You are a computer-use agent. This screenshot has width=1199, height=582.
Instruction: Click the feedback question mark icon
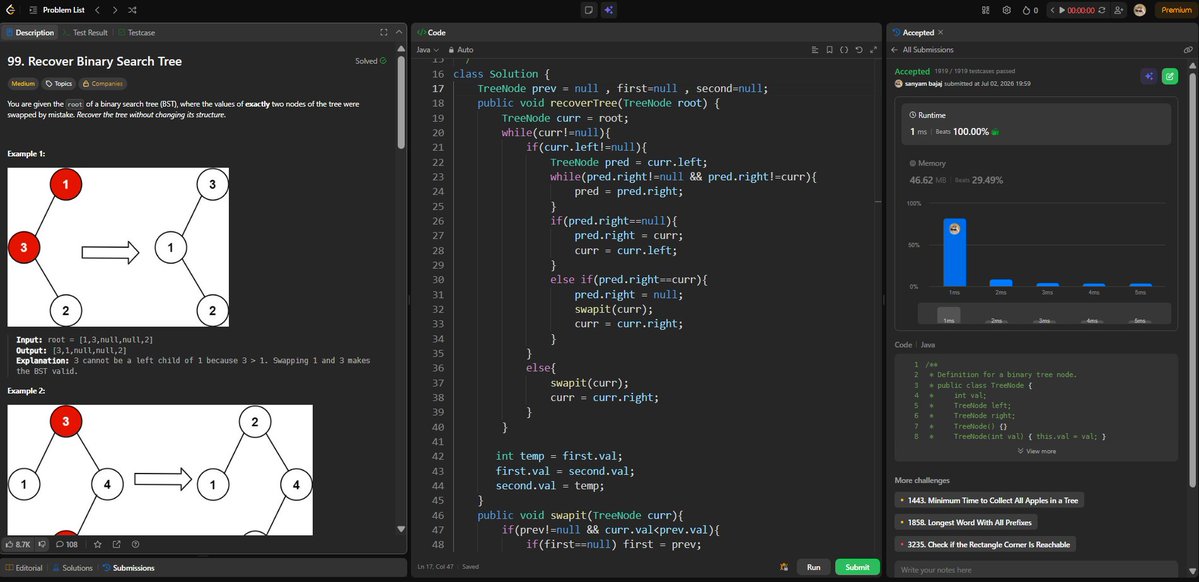(x=135, y=545)
